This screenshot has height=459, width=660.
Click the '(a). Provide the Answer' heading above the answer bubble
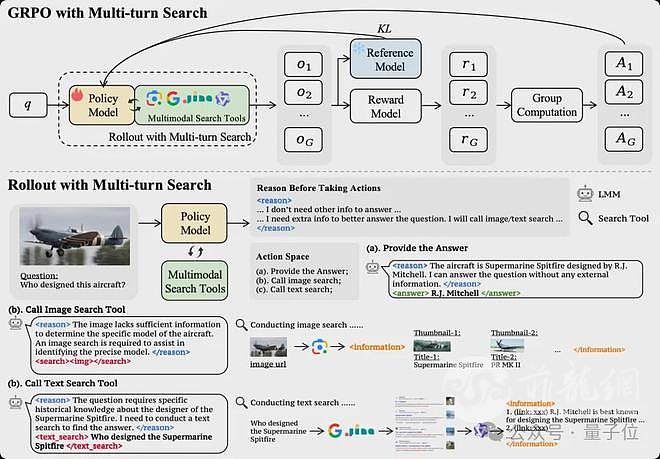[417, 248]
